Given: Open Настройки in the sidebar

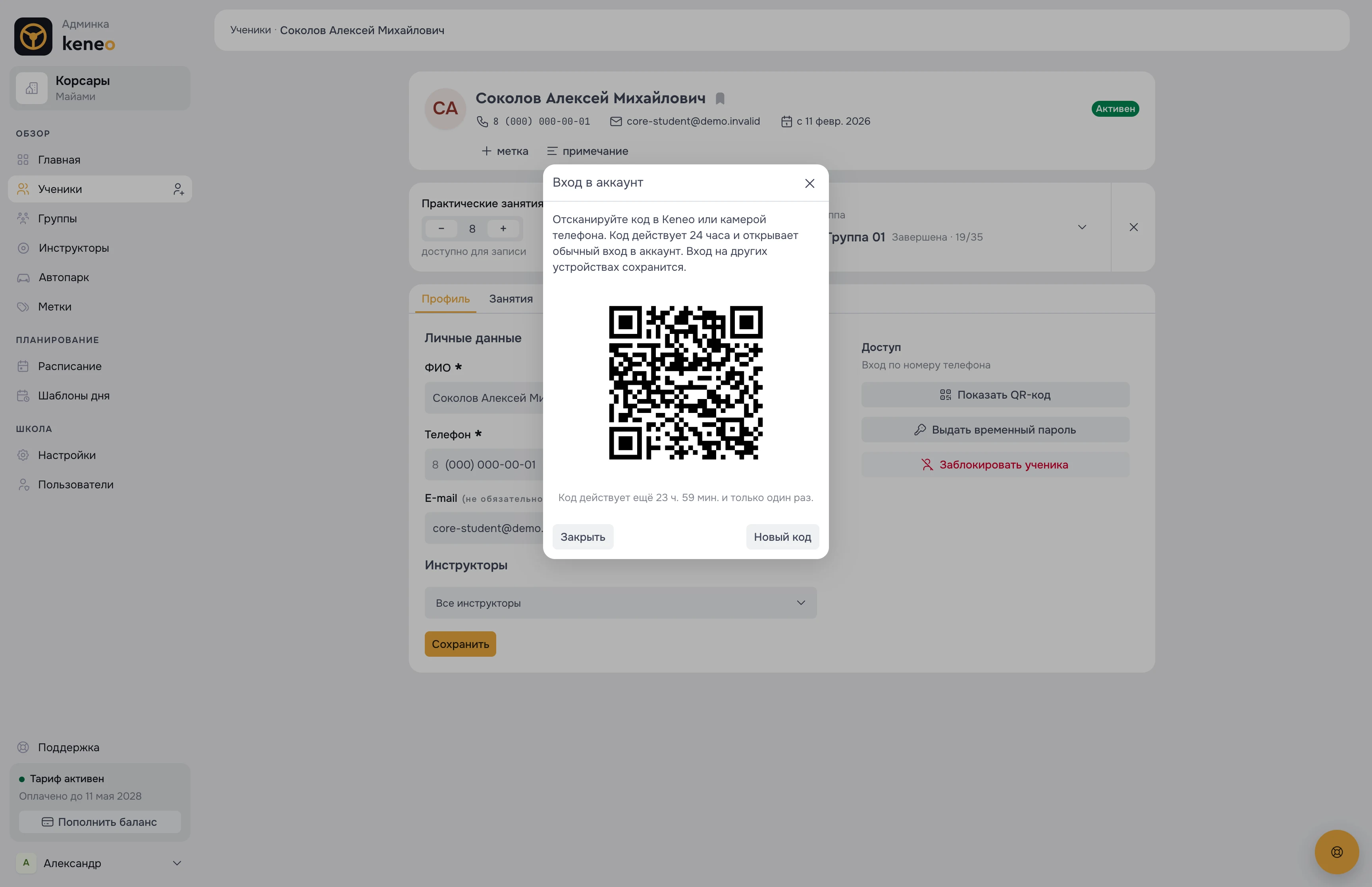Looking at the screenshot, I should click(x=100, y=455).
